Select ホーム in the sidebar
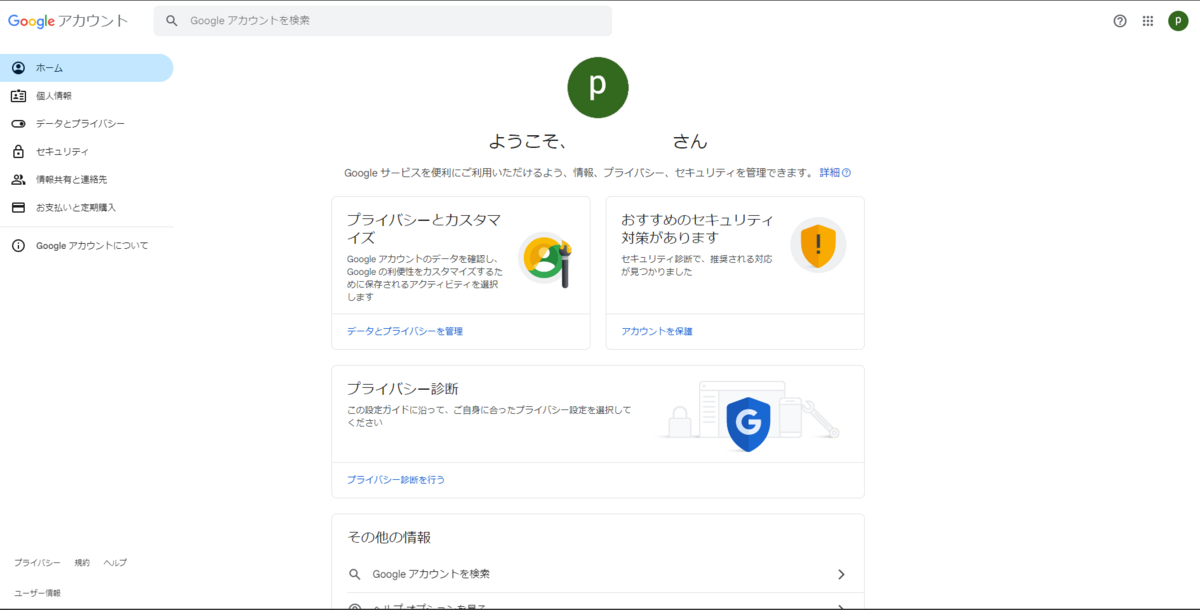 pyautogui.click(x=86, y=68)
